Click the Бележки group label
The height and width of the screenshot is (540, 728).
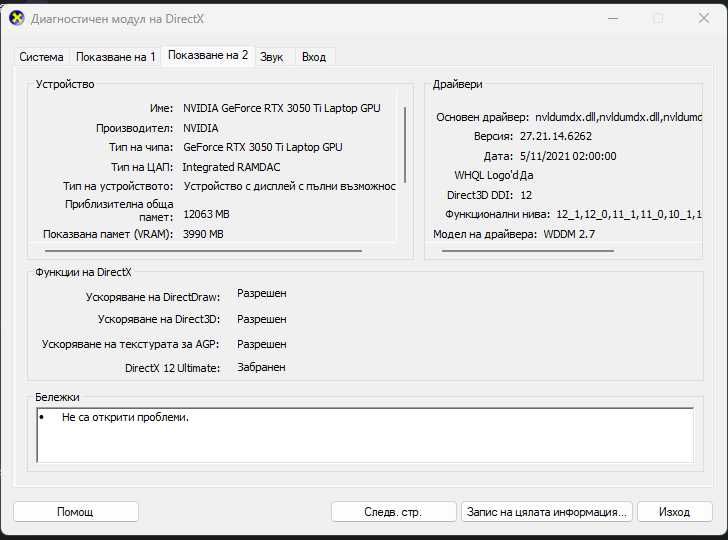coord(58,397)
